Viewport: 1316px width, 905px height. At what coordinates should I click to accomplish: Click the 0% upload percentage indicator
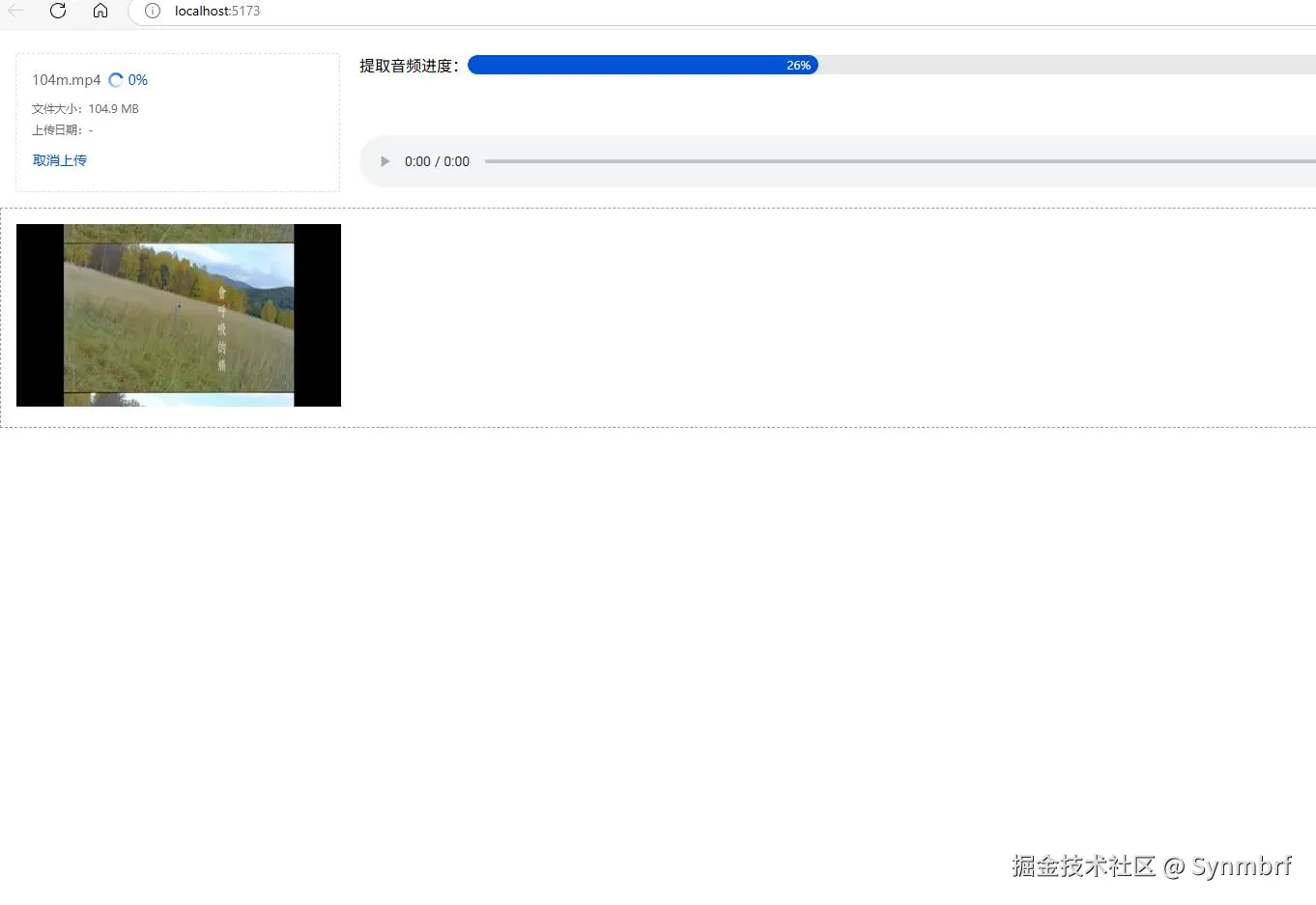[138, 80]
